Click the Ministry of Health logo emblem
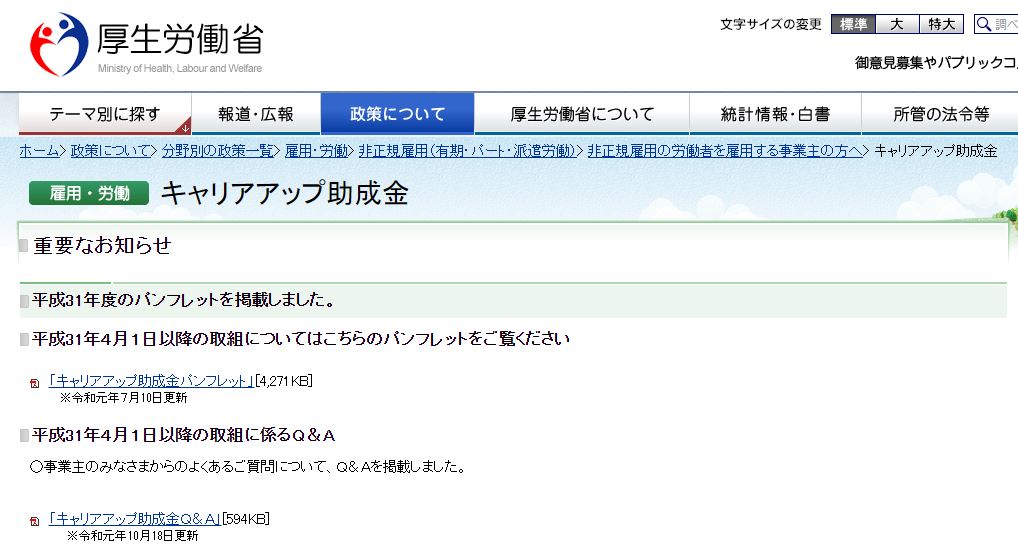The height and width of the screenshot is (560, 1018). 58,44
